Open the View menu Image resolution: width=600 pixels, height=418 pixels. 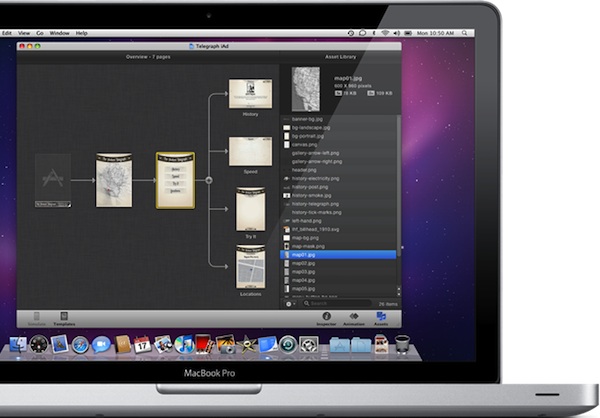click(x=23, y=33)
